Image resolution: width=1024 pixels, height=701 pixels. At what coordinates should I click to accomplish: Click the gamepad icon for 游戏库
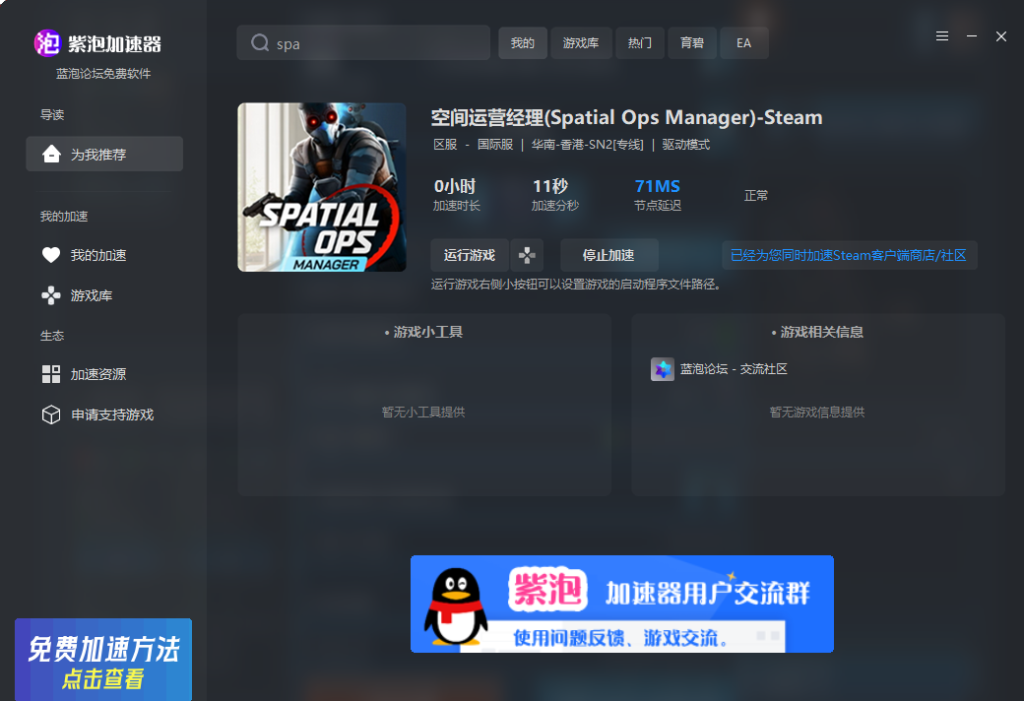[x=51, y=295]
